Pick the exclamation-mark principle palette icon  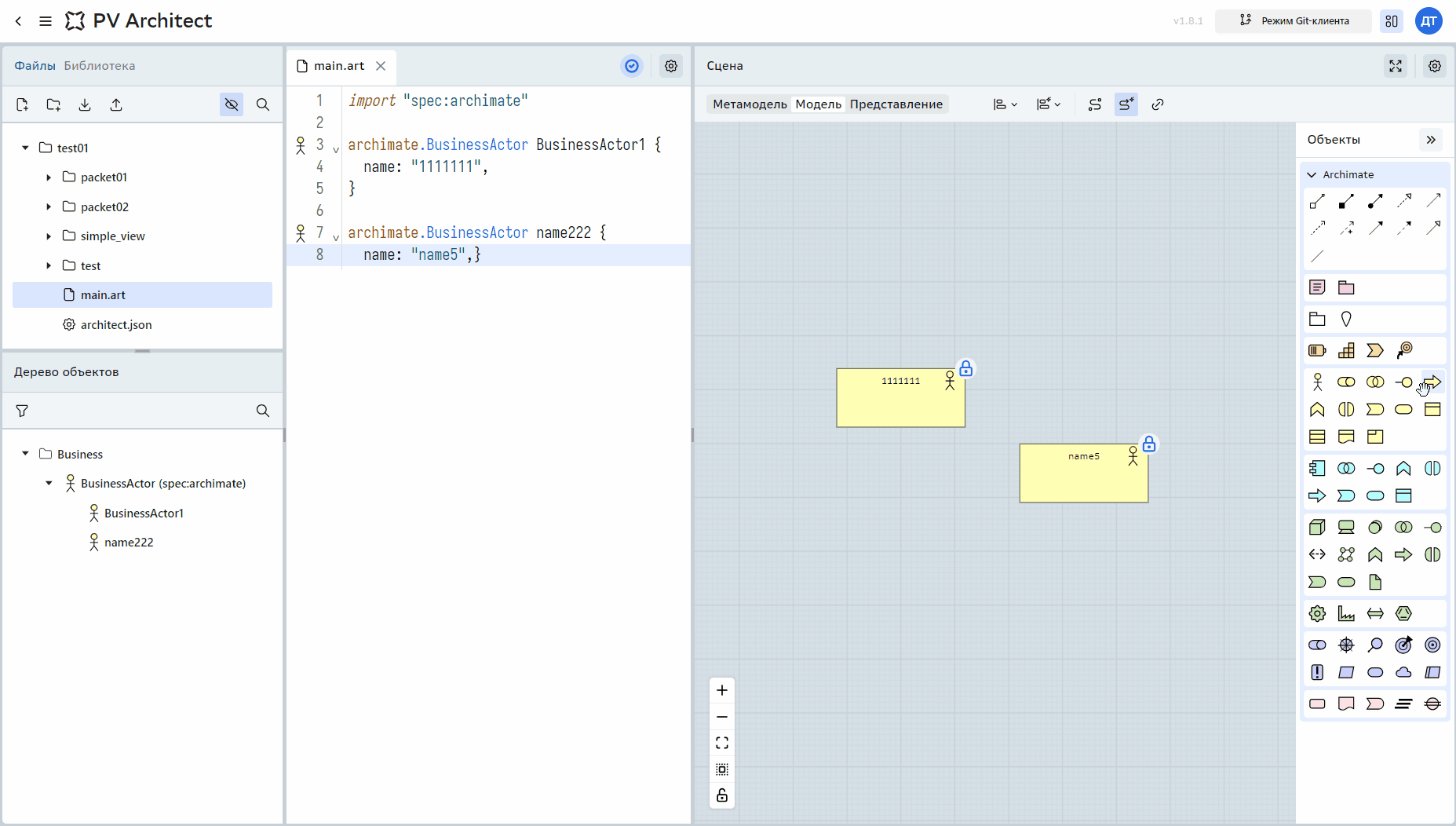coord(1317,672)
